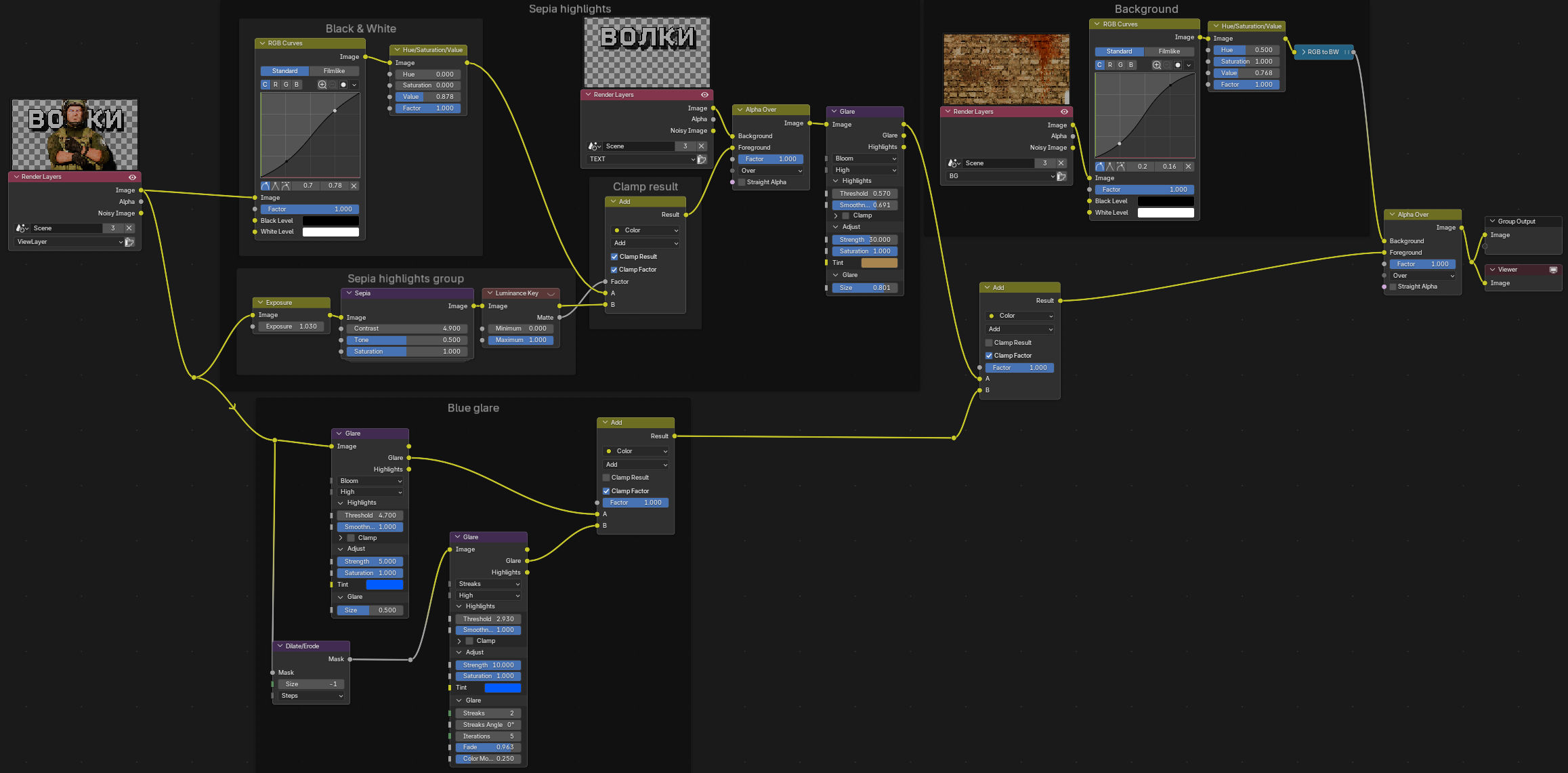Collapse the Luminance Key node
This screenshot has height=773, width=1568.
click(490, 293)
